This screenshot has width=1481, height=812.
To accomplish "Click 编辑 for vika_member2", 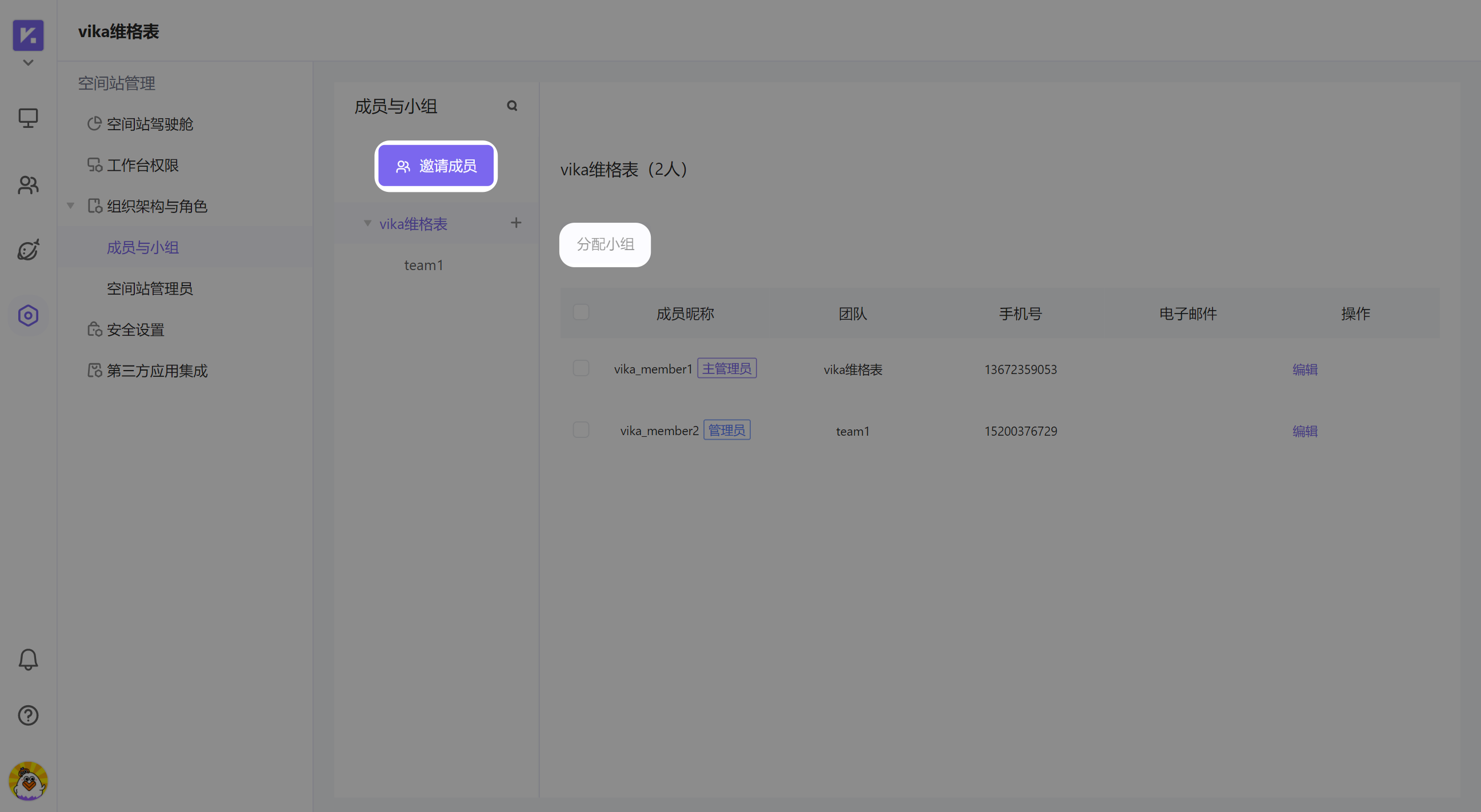I will (x=1304, y=431).
